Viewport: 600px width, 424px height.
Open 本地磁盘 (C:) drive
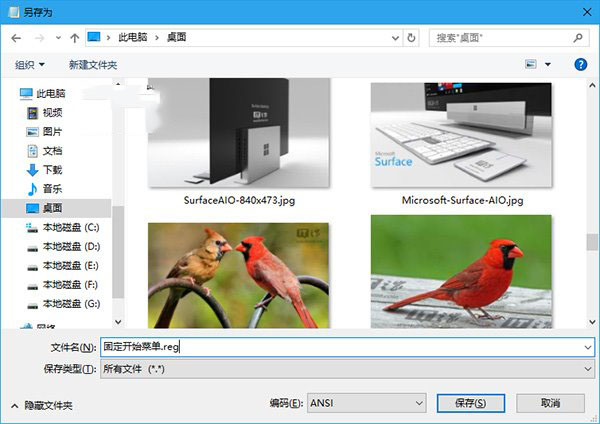(71, 227)
